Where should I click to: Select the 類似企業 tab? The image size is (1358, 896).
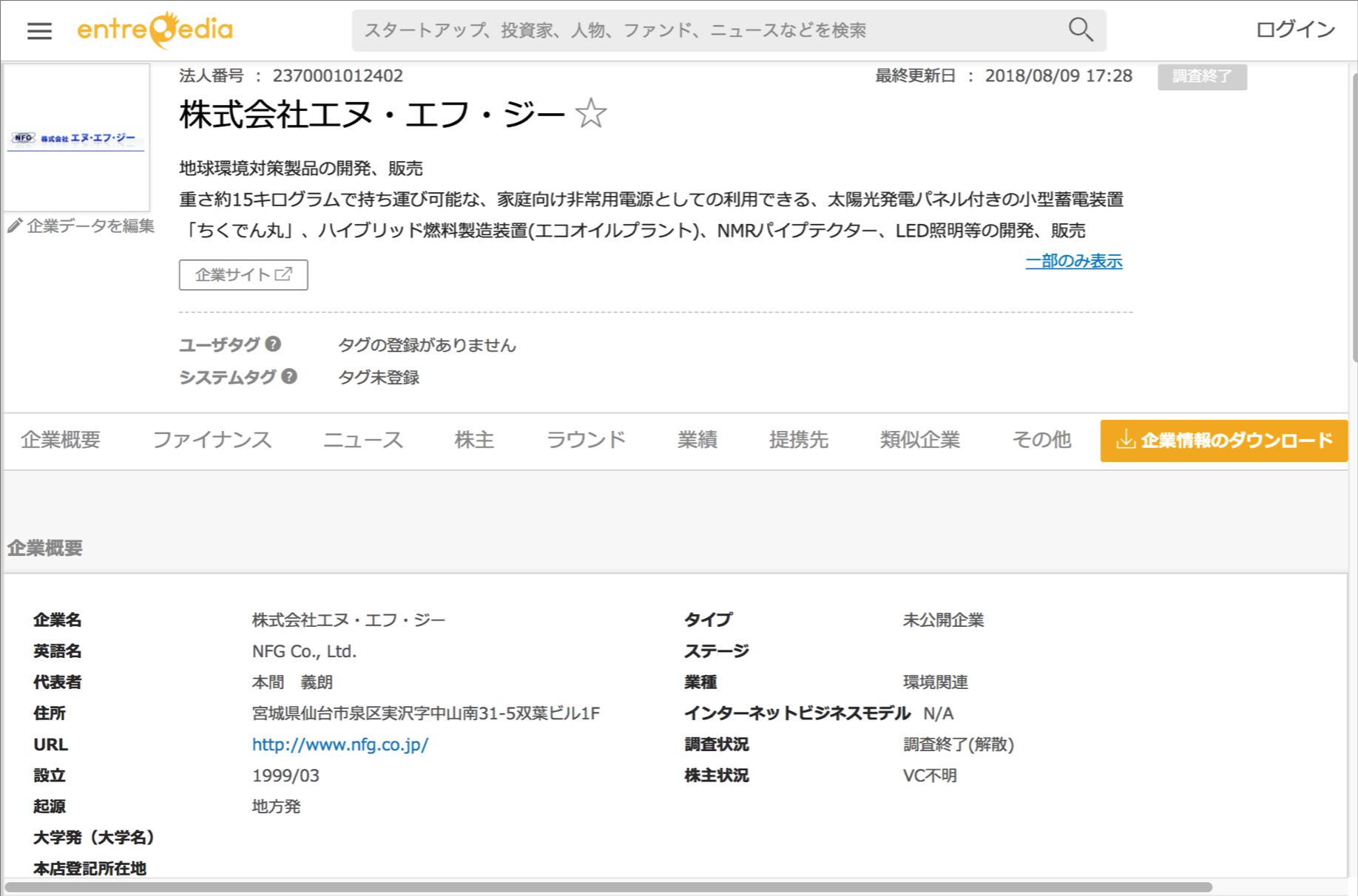tap(919, 440)
